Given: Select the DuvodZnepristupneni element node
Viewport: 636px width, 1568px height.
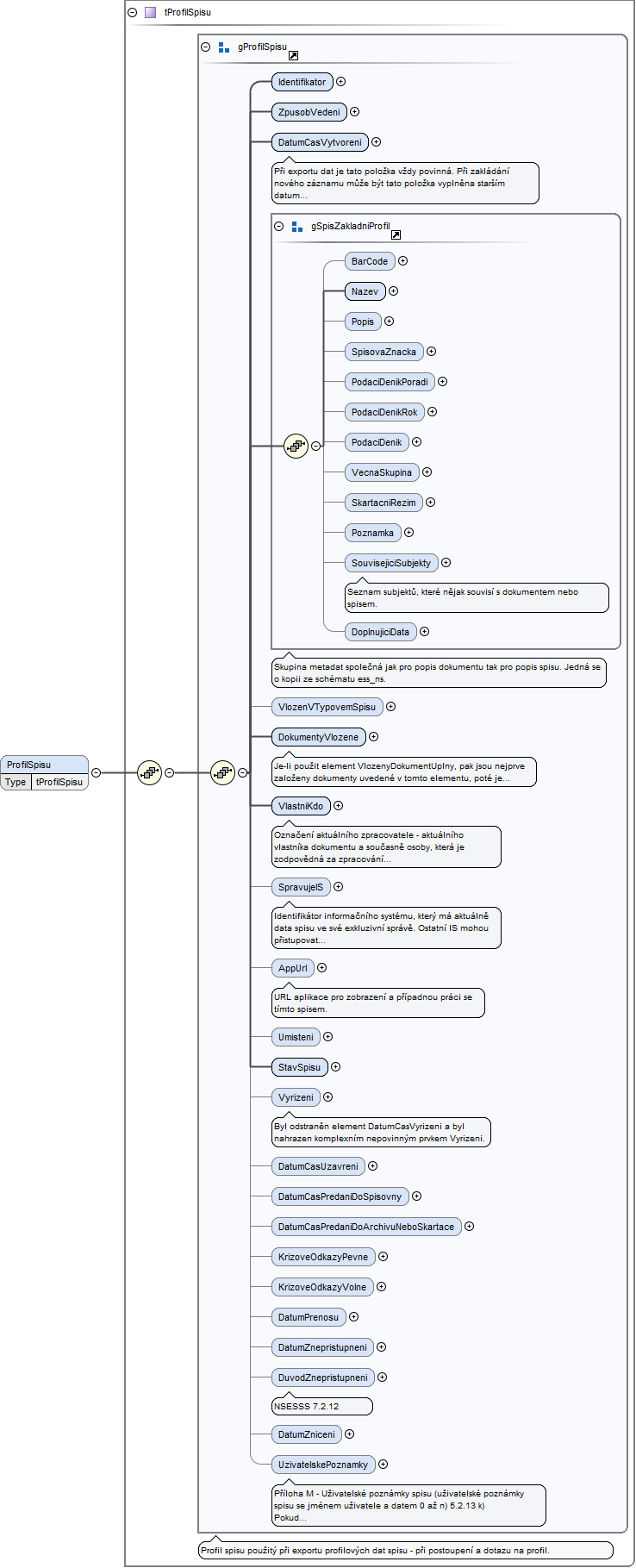Looking at the screenshot, I should point(323,1377).
